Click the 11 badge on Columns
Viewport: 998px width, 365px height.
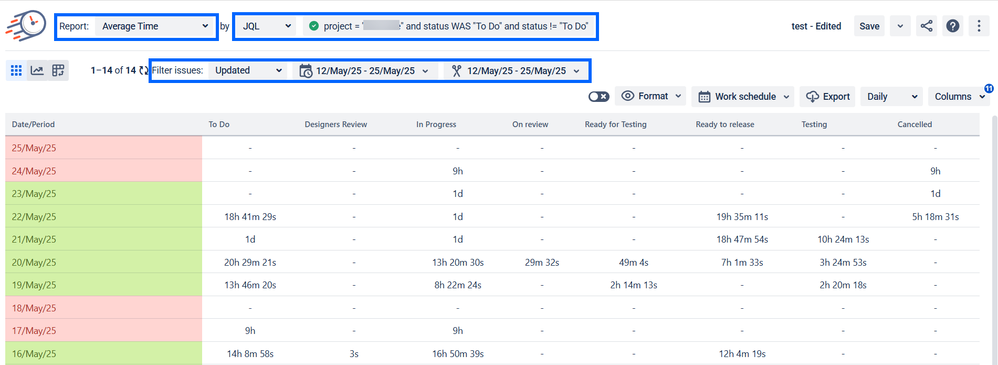tap(988, 88)
